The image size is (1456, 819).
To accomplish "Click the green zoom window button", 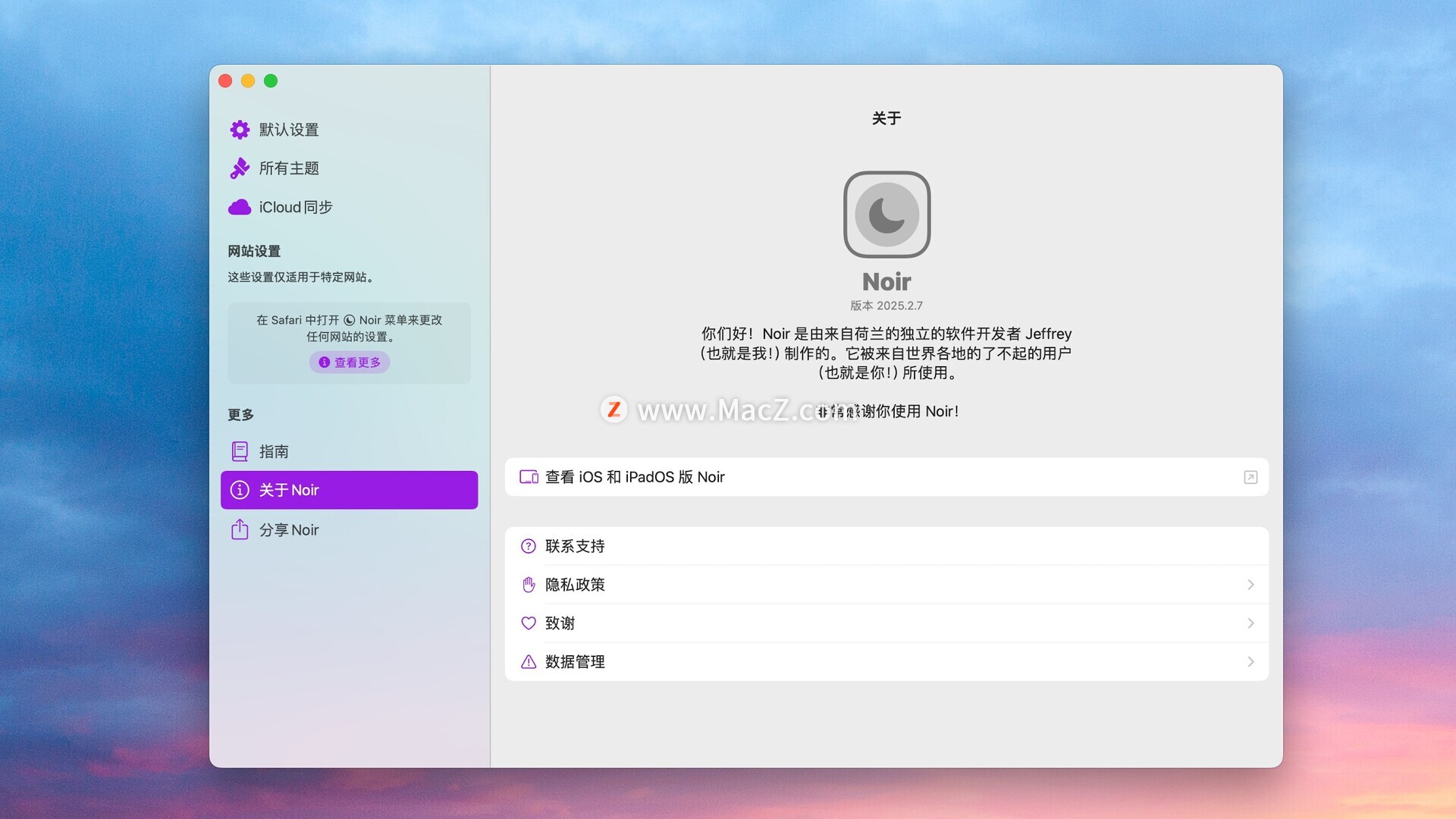I will (271, 81).
